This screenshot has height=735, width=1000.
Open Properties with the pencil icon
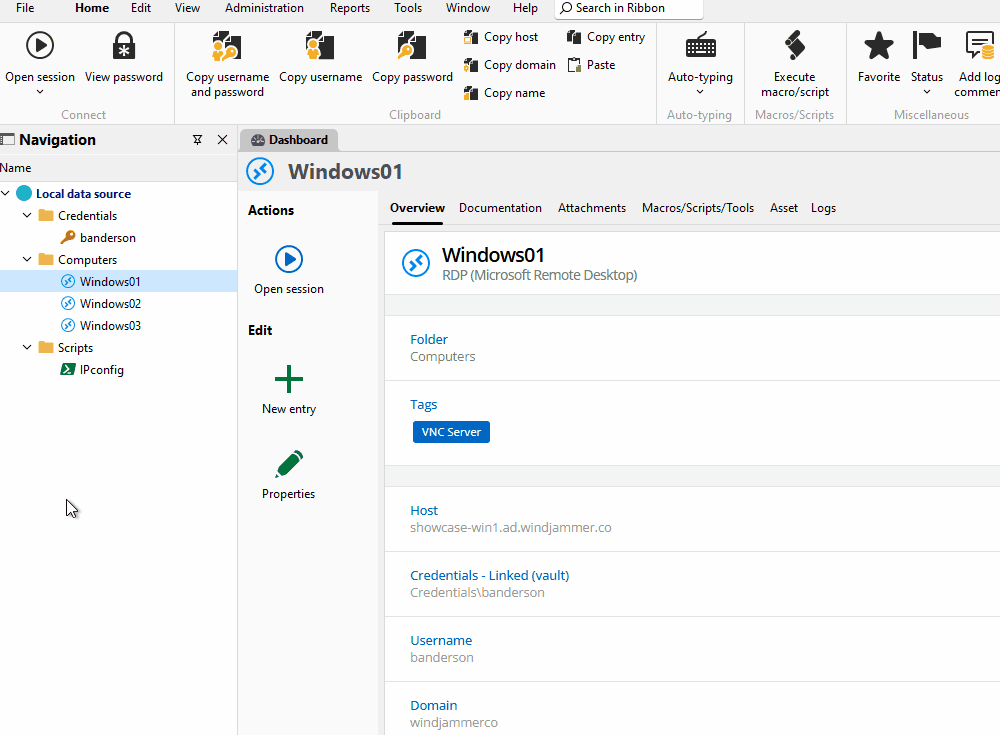(x=288, y=464)
